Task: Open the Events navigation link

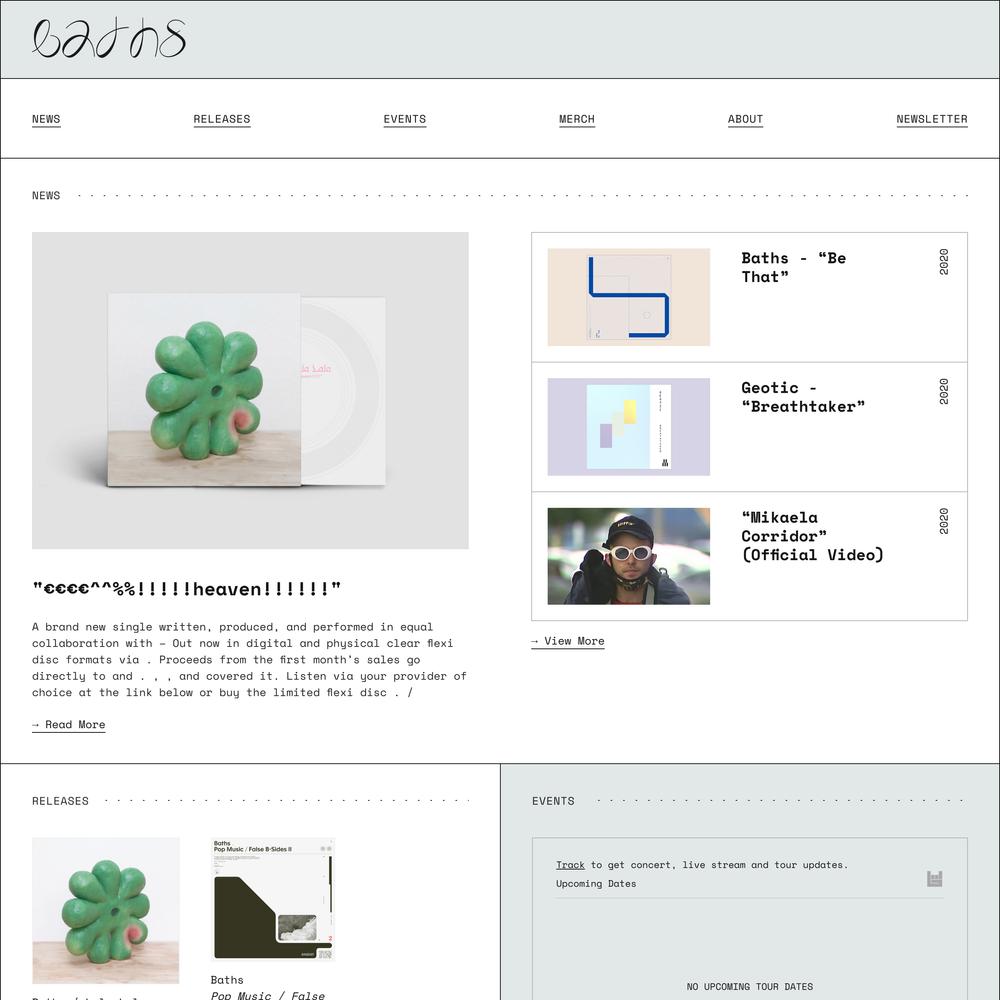Action: click(404, 119)
